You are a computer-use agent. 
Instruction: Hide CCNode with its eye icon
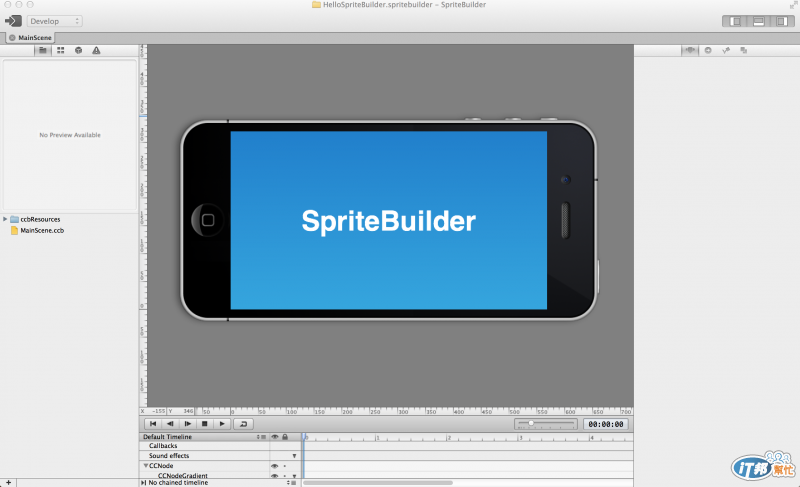pos(274,466)
